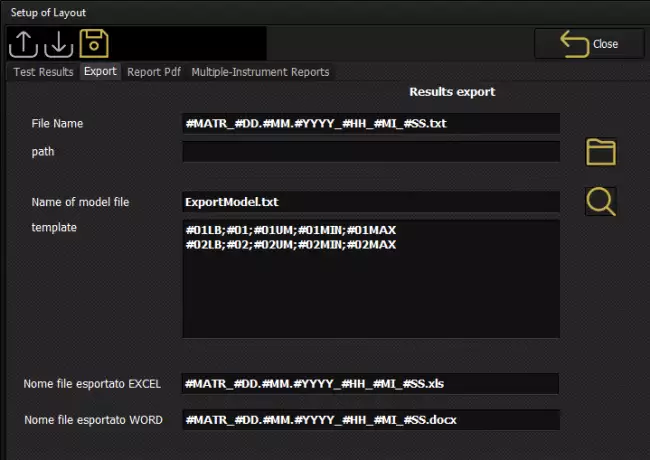Browse for export path with the folder icon
This screenshot has width=650, height=460.
coord(601,152)
